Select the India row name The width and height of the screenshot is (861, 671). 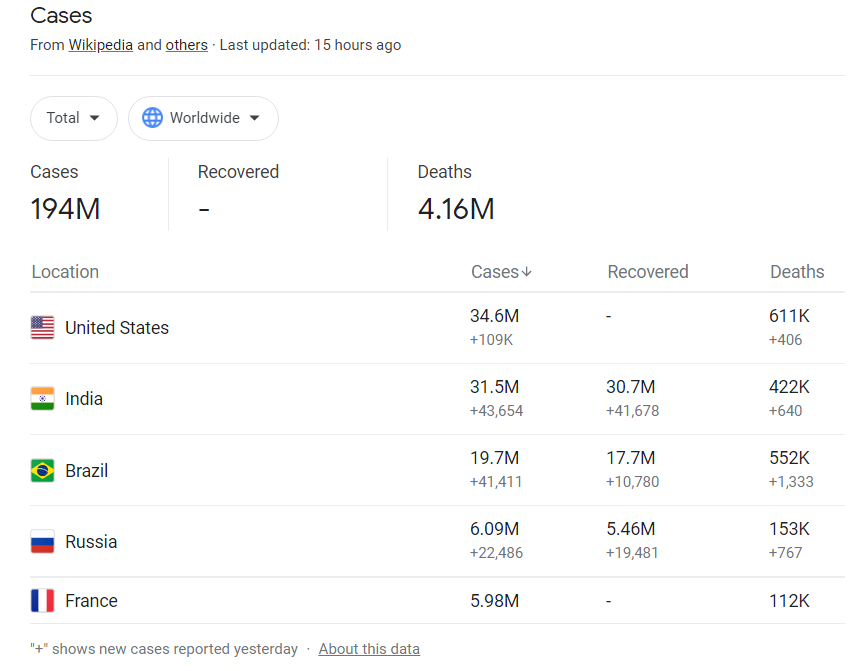84,399
